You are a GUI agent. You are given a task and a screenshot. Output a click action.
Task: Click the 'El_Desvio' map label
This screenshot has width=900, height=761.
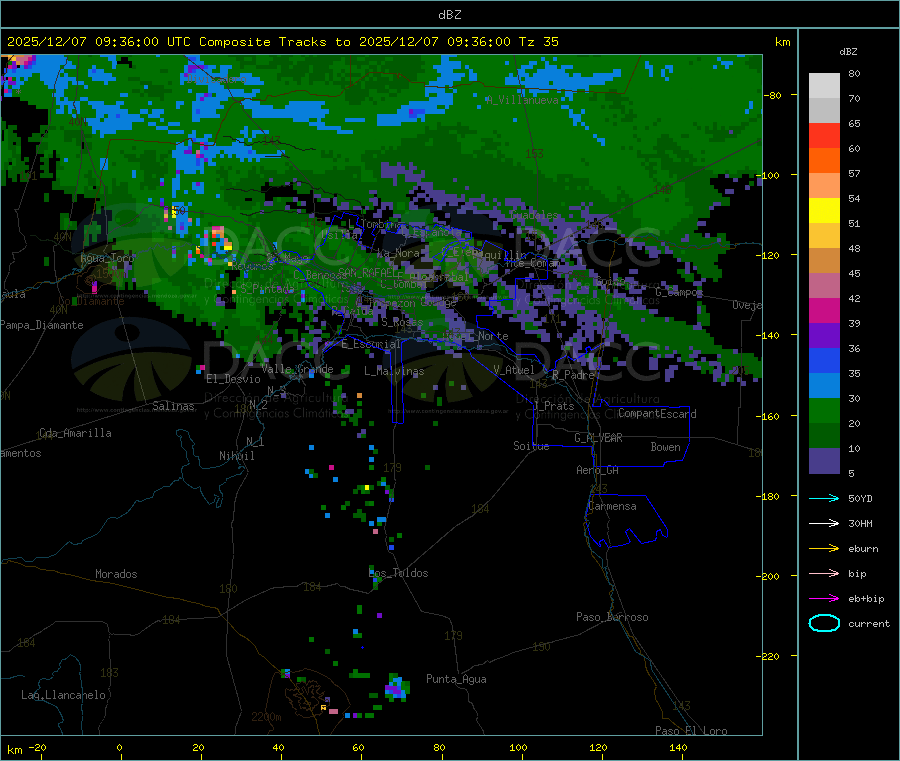pos(233,379)
